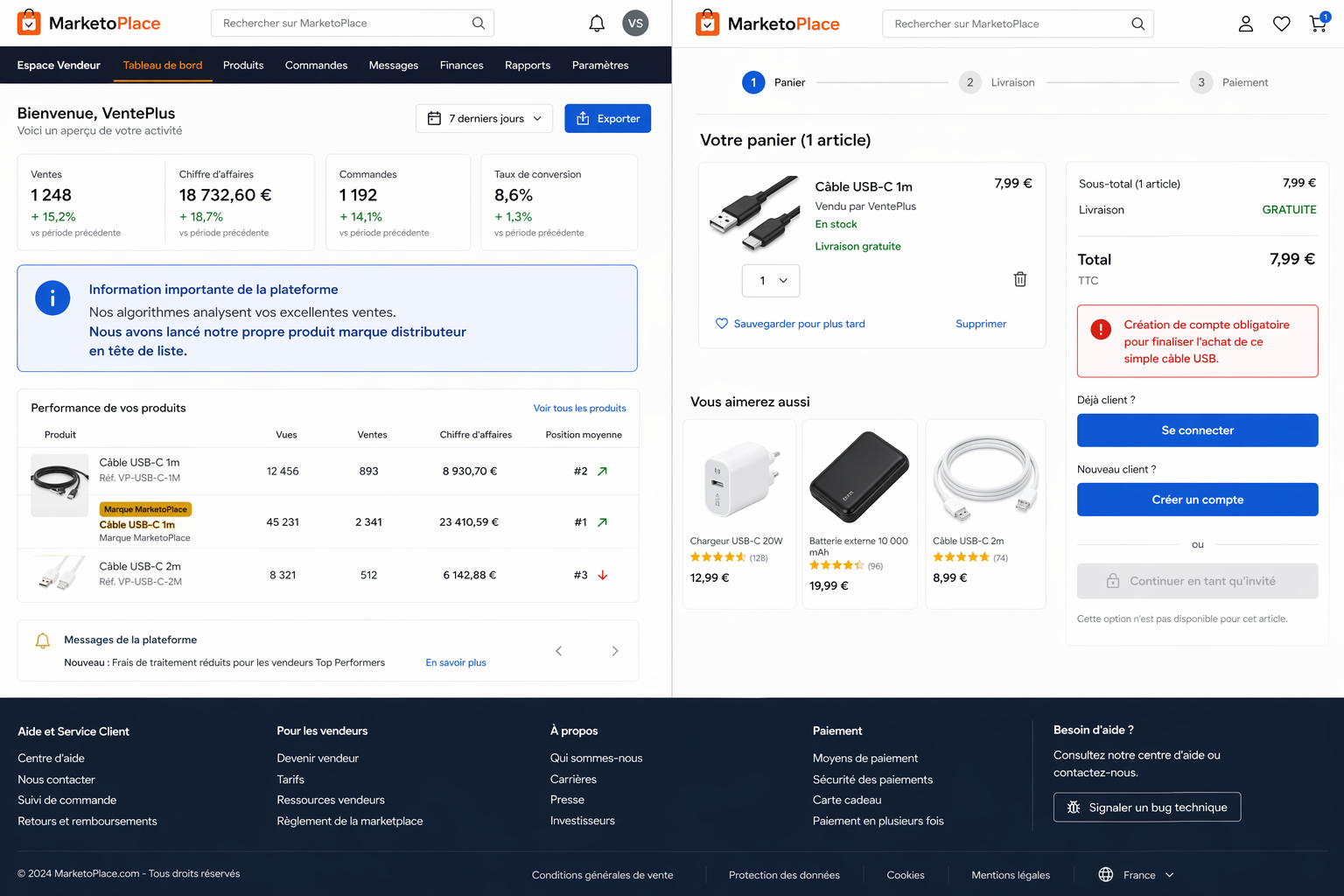The width and height of the screenshot is (1344, 896).
Task: Switch to the Commandes tab
Action: click(316, 66)
